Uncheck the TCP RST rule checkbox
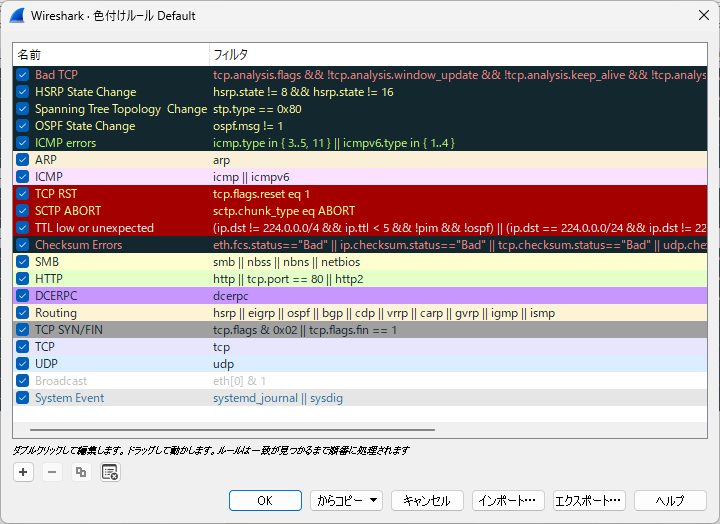 pyautogui.click(x=22, y=194)
